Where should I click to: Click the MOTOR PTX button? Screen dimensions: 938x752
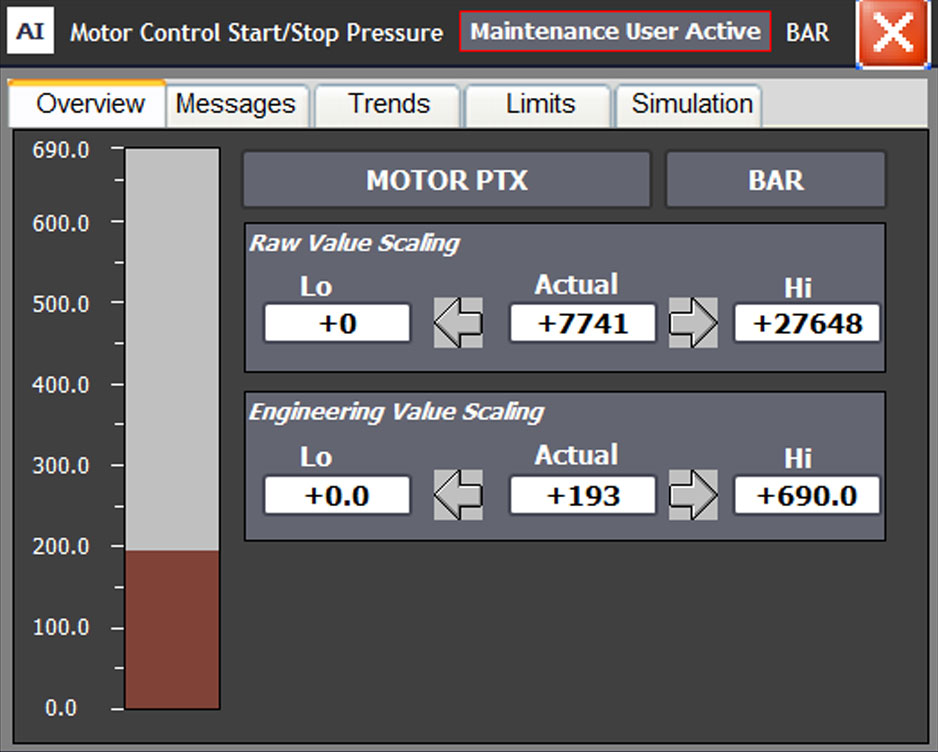pos(446,180)
